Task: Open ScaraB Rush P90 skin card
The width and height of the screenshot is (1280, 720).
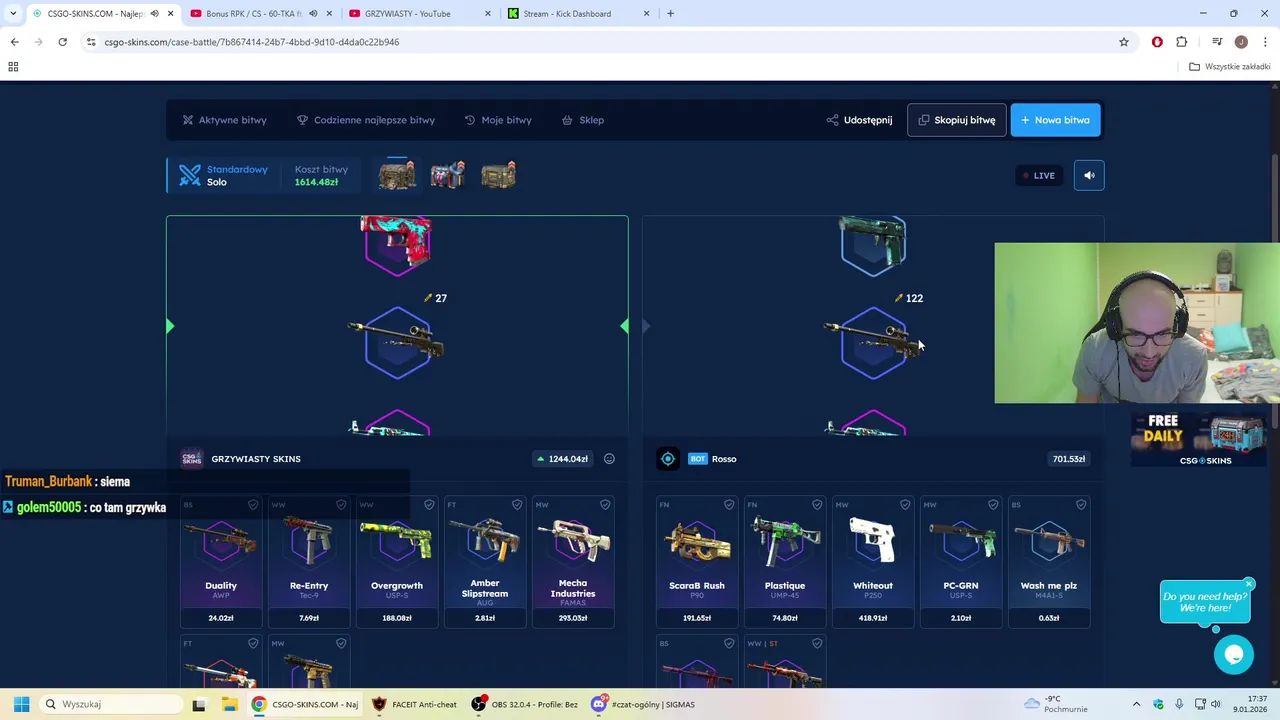Action: (697, 562)
